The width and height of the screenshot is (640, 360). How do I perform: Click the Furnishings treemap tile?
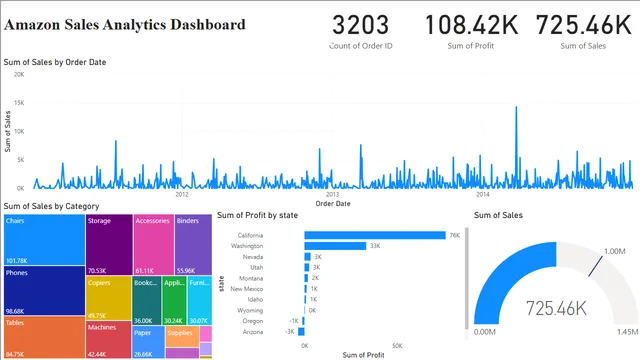point(200,300)
